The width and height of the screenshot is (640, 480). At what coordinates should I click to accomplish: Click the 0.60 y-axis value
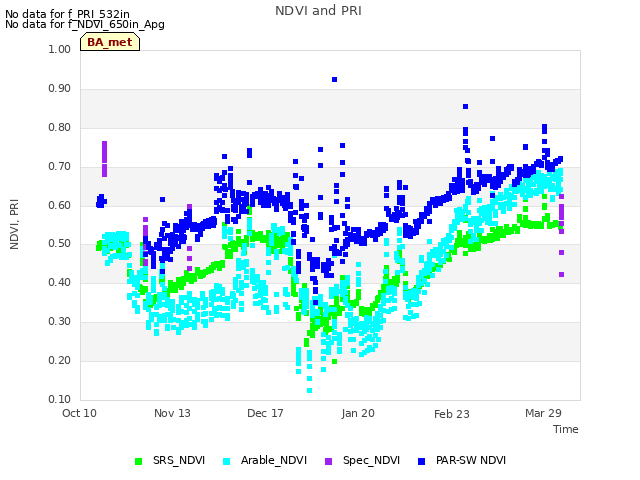[60, 205]
